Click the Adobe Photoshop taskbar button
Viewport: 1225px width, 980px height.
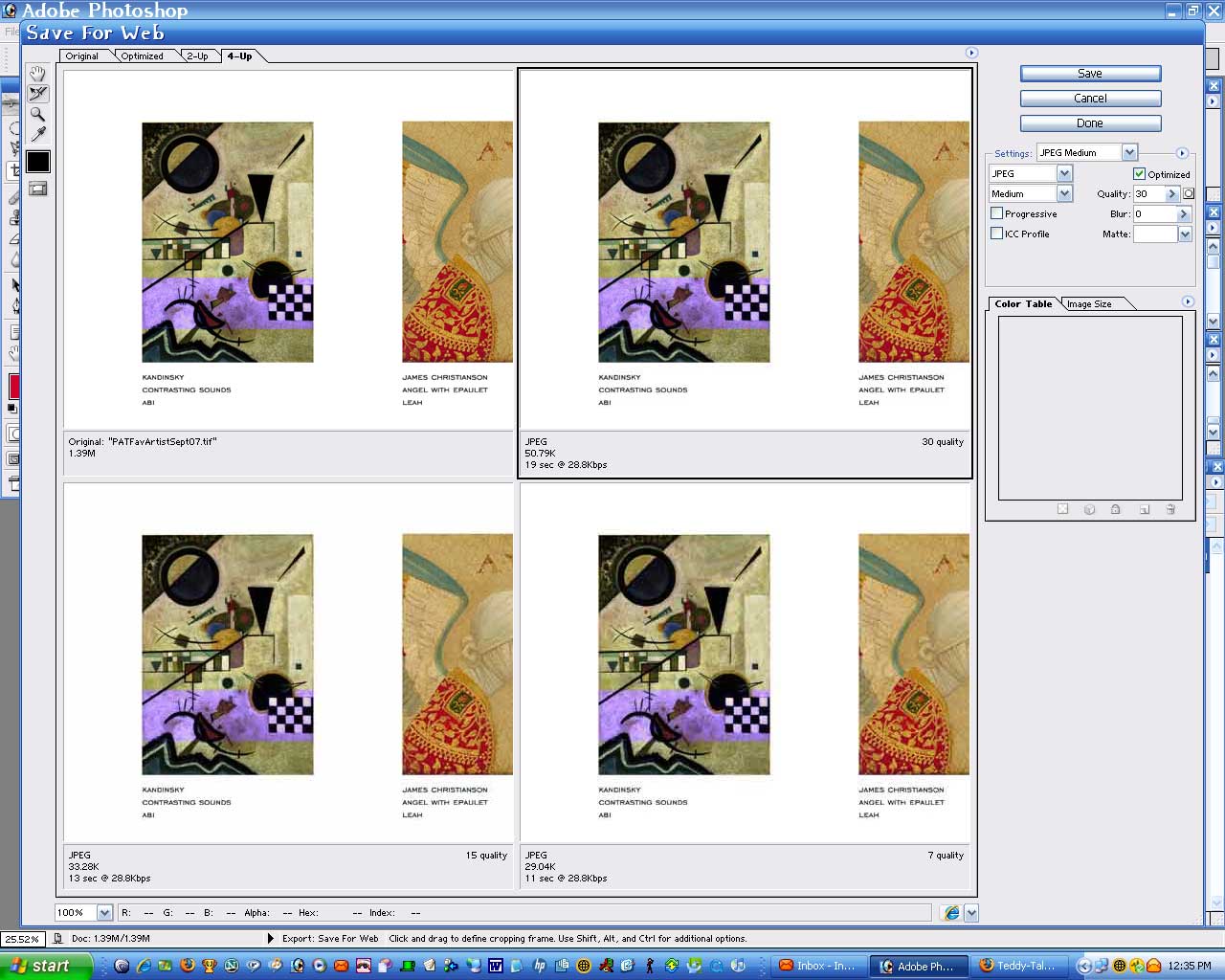click(x=920, y=966)
